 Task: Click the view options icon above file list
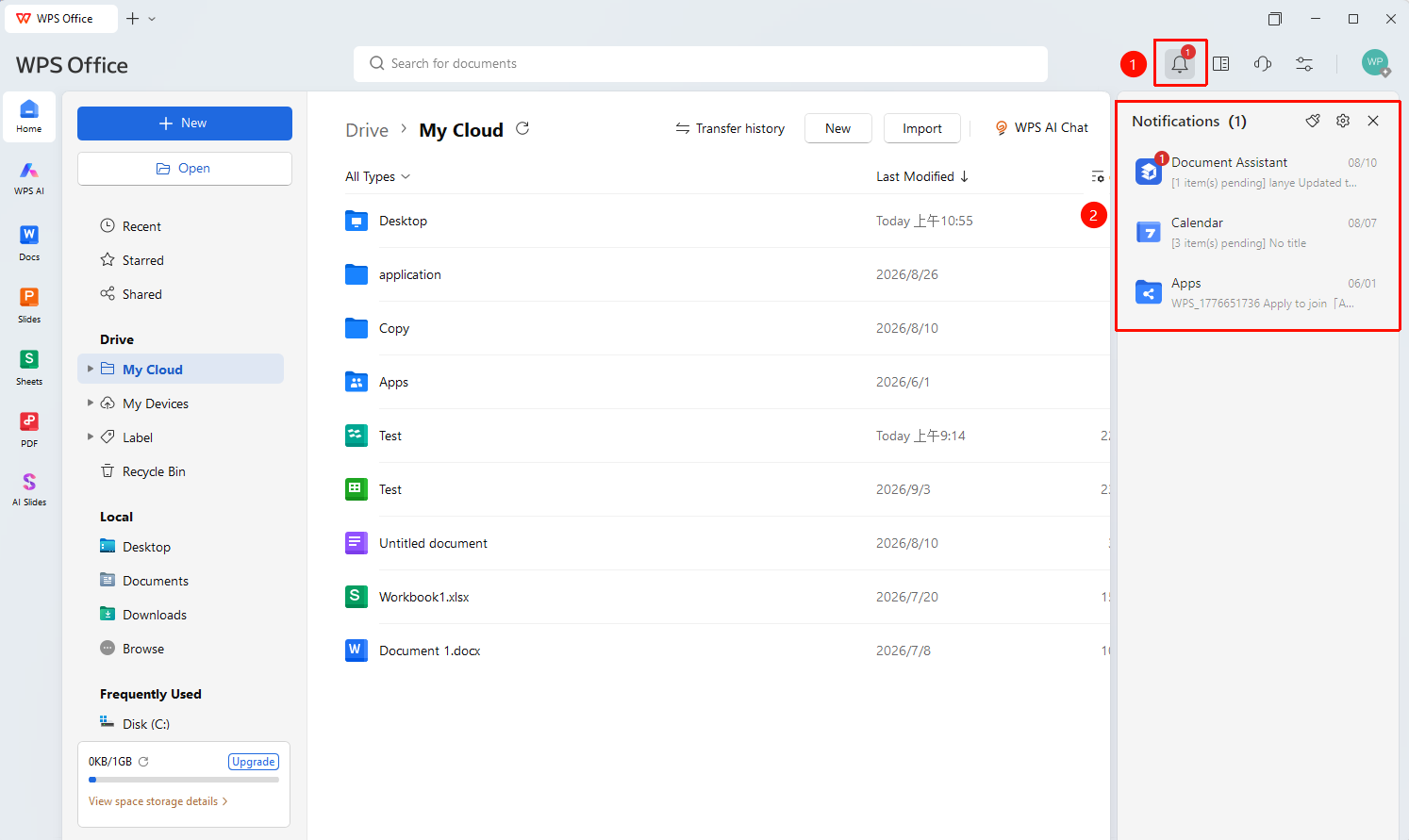click(1098, 176)
